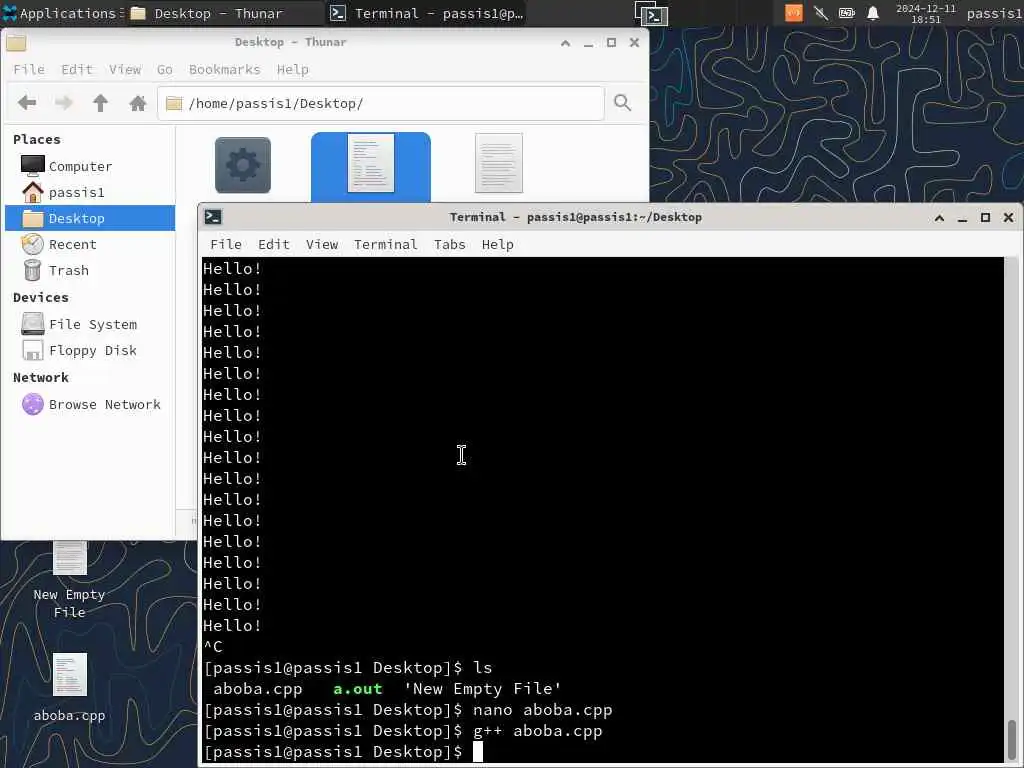
Task: Click the terminal window title icon
Action: (213, 217)
